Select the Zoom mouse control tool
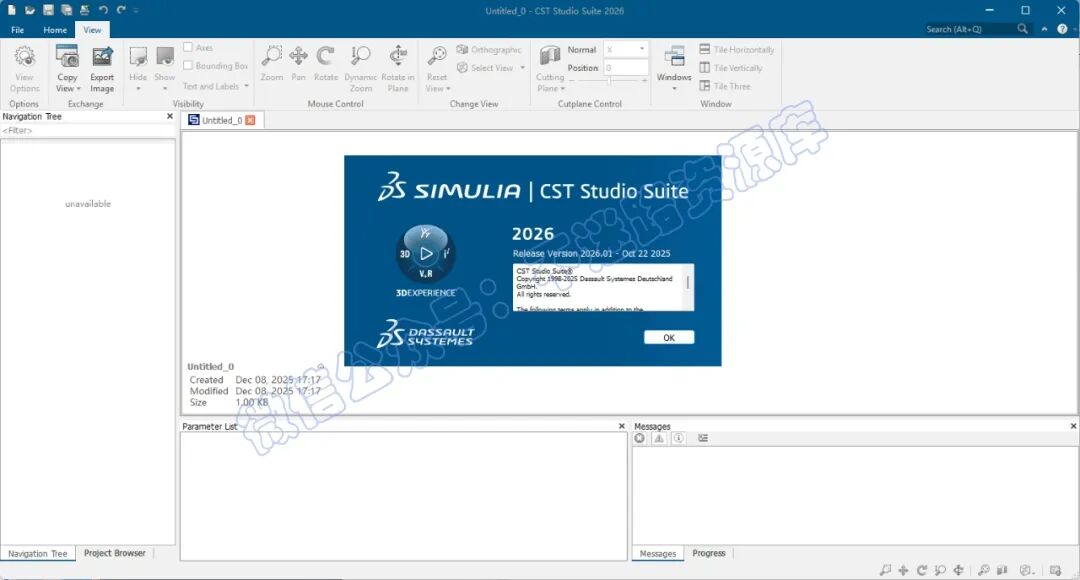Viewport: 1080px width, 580px height. 271,63
